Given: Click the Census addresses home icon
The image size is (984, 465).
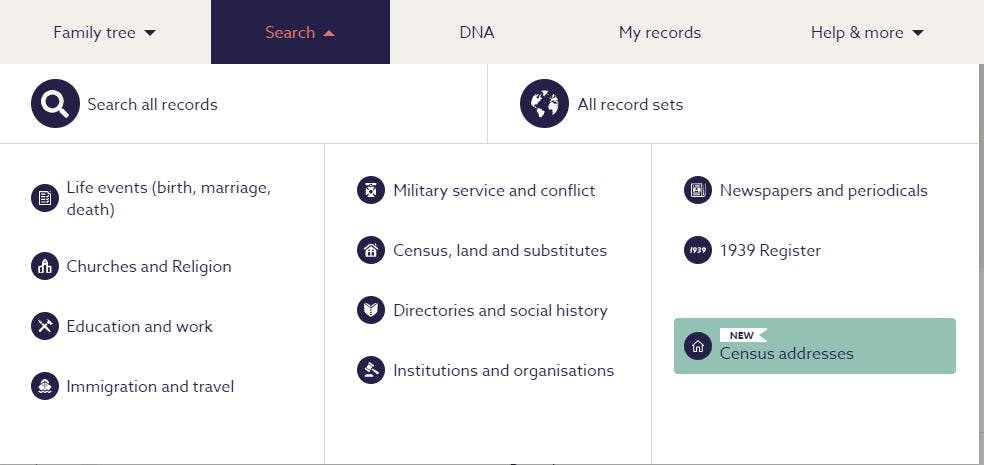Looking at the screenshot, I should 698,346.
